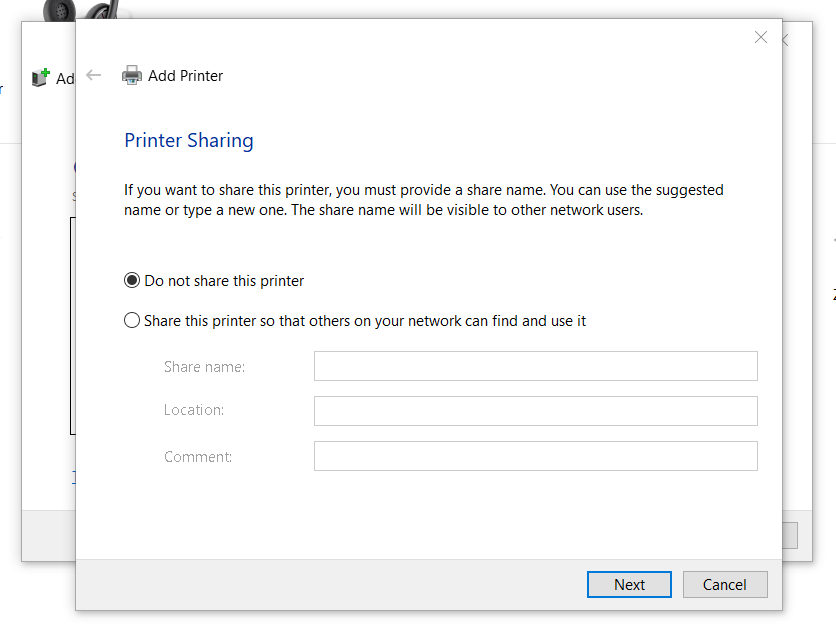Click the "Location:" label
Screen dimensions: 836x636
tap(194, 410)
